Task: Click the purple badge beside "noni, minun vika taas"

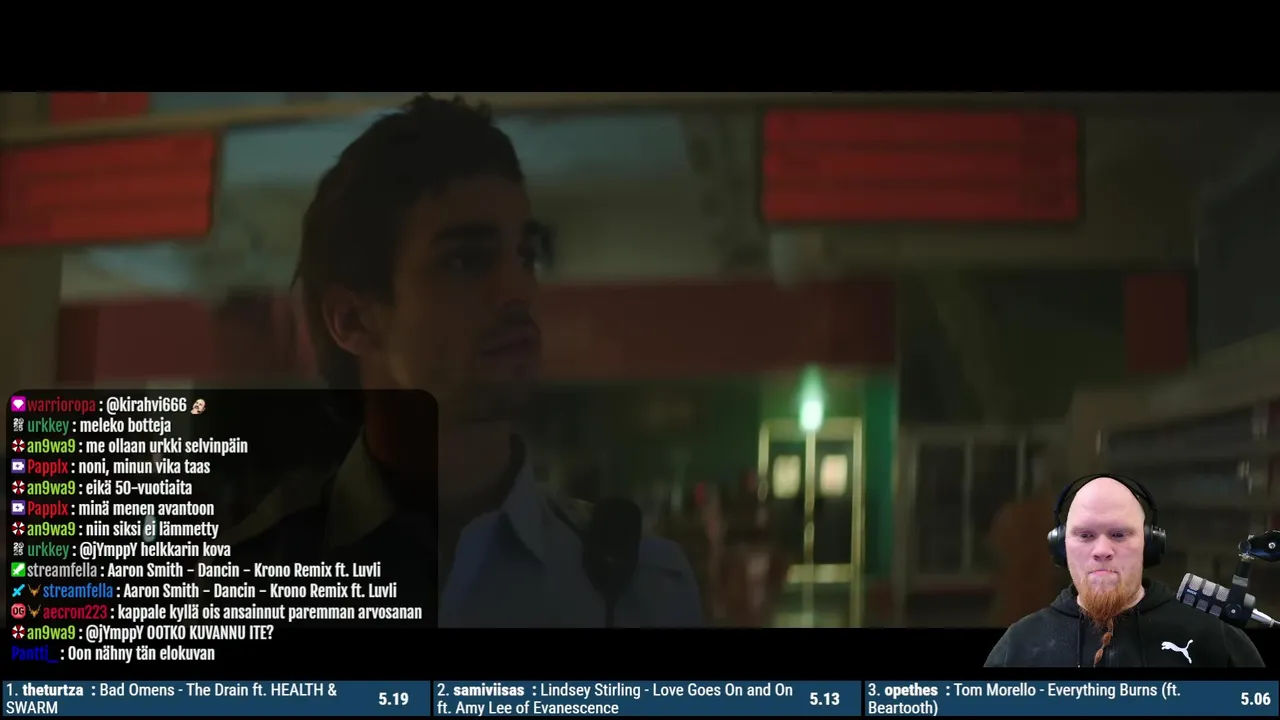Action: pyautogui.click(x=18, y=467)
